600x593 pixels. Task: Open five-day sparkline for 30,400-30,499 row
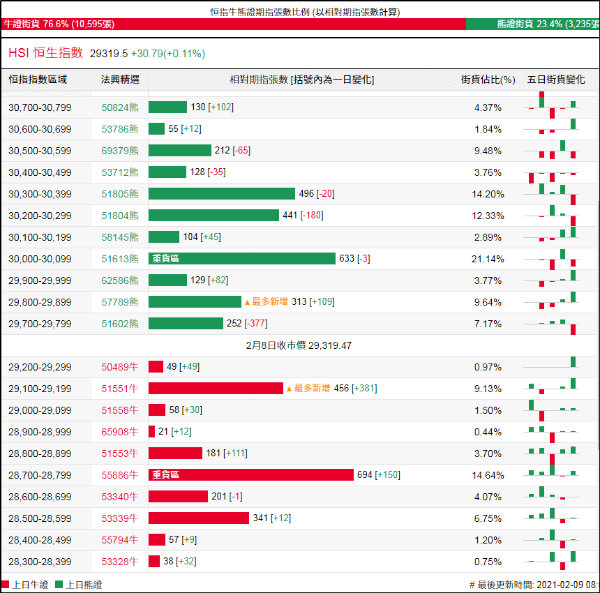[x=551, y=176]
